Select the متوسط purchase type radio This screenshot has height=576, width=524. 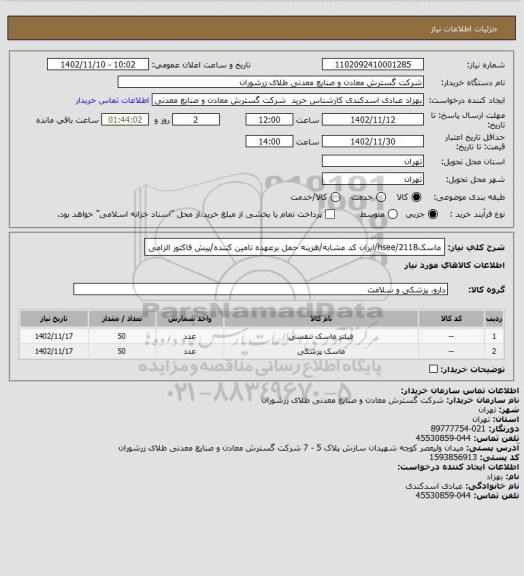(x=393, y=214)
